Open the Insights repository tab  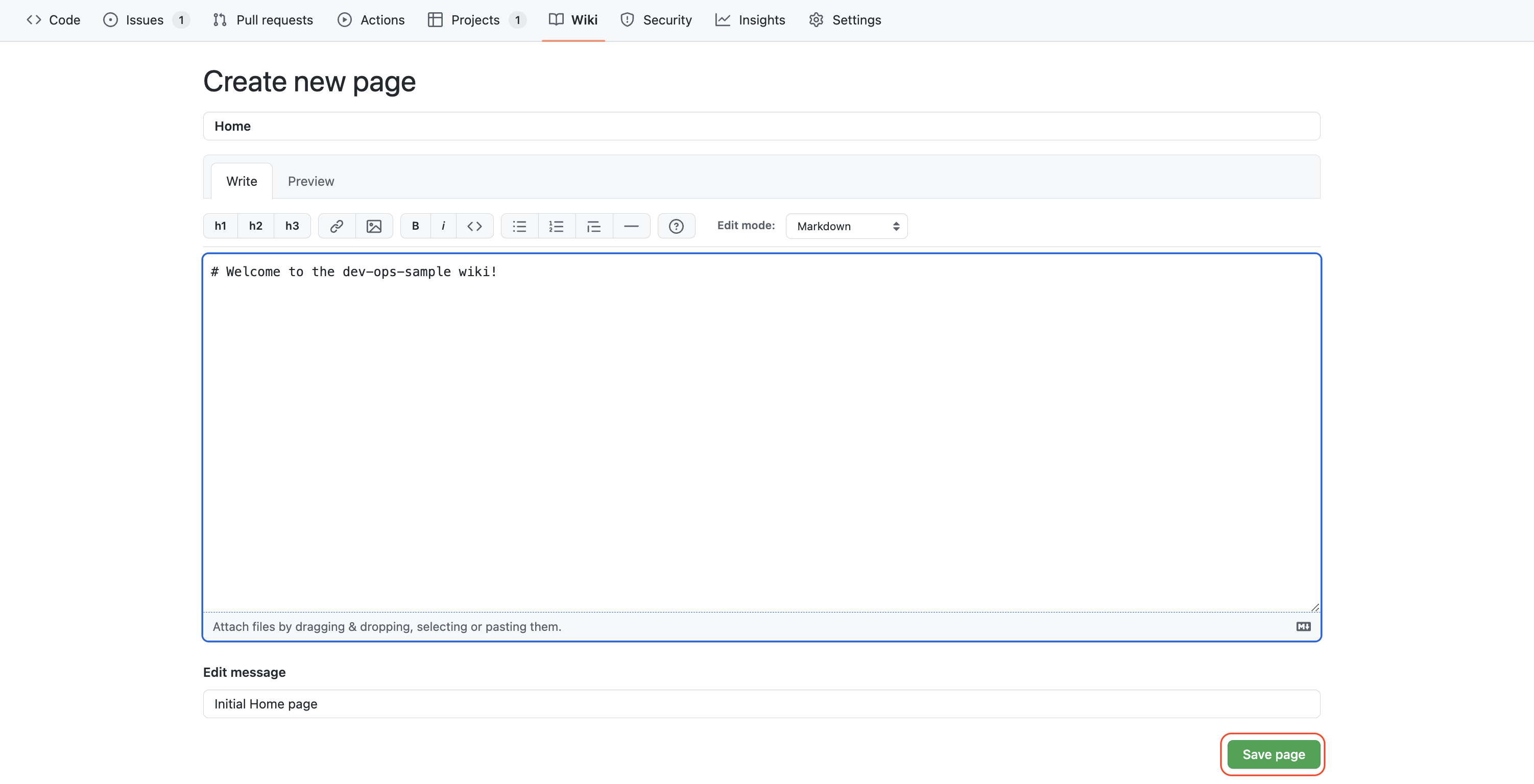tap(750, 19)
